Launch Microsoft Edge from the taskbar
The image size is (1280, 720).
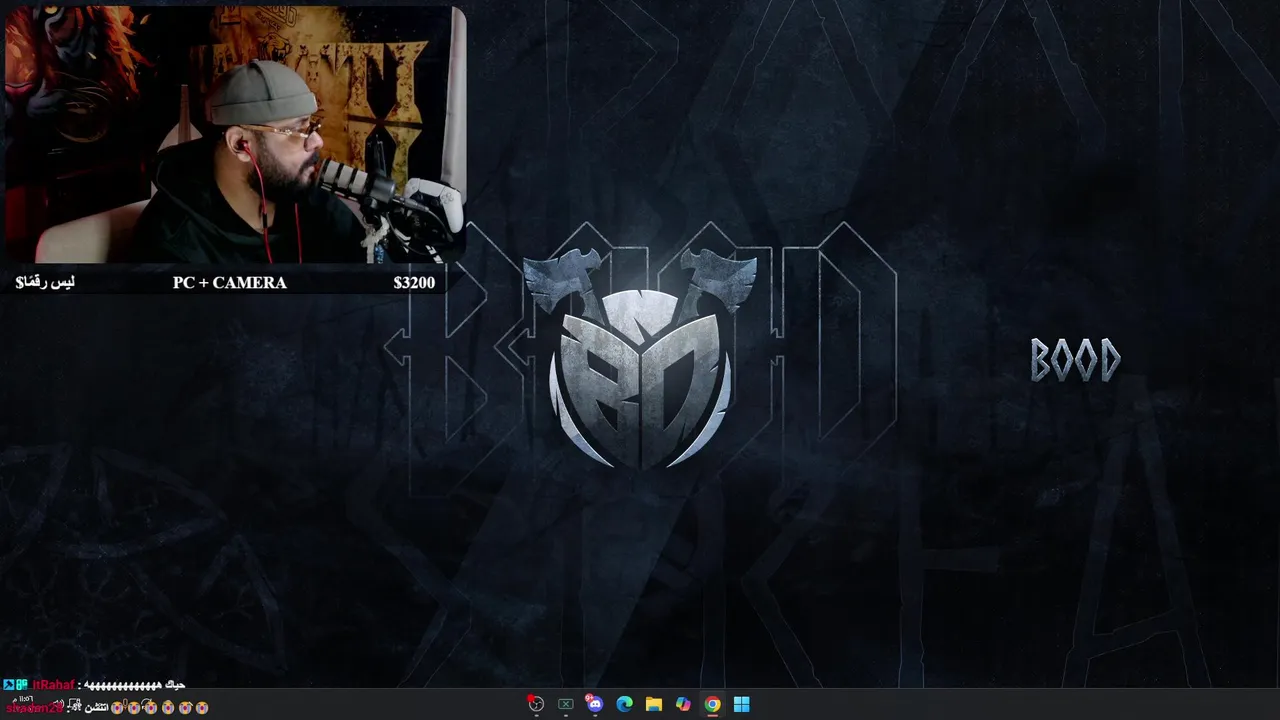click(x=624, y=704)
